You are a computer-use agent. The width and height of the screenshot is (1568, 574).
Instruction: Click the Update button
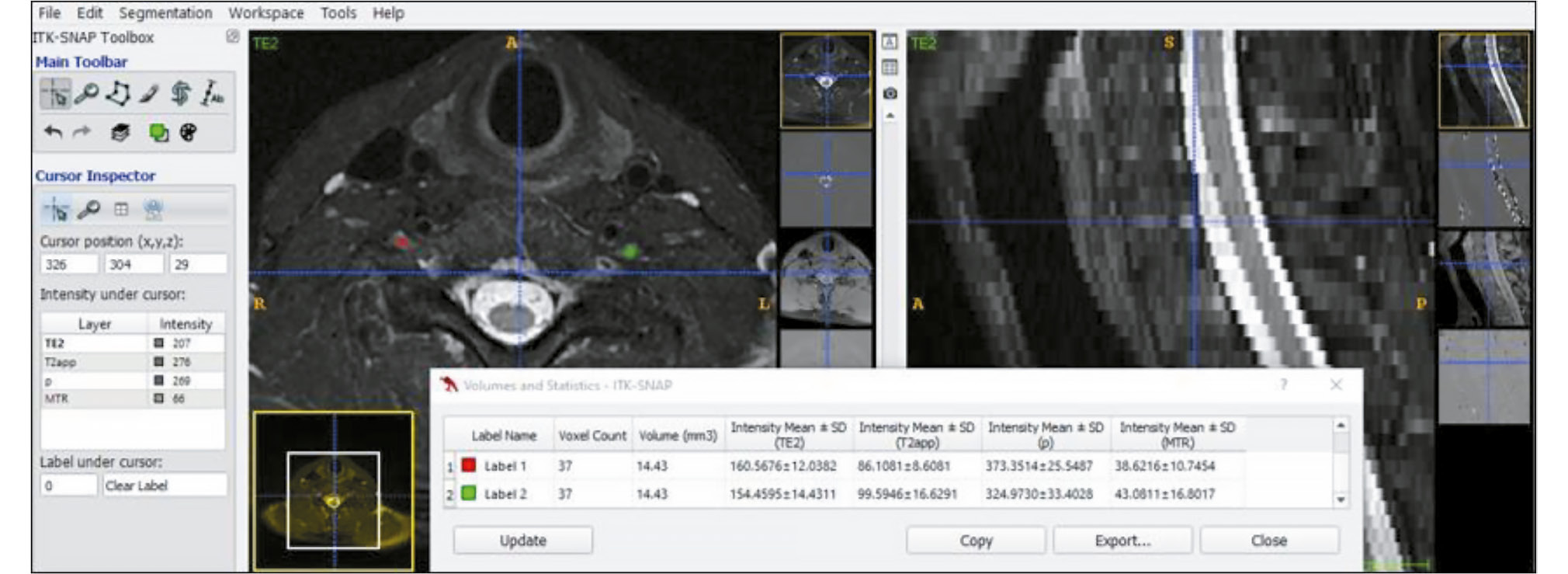[x=522, y=541]
